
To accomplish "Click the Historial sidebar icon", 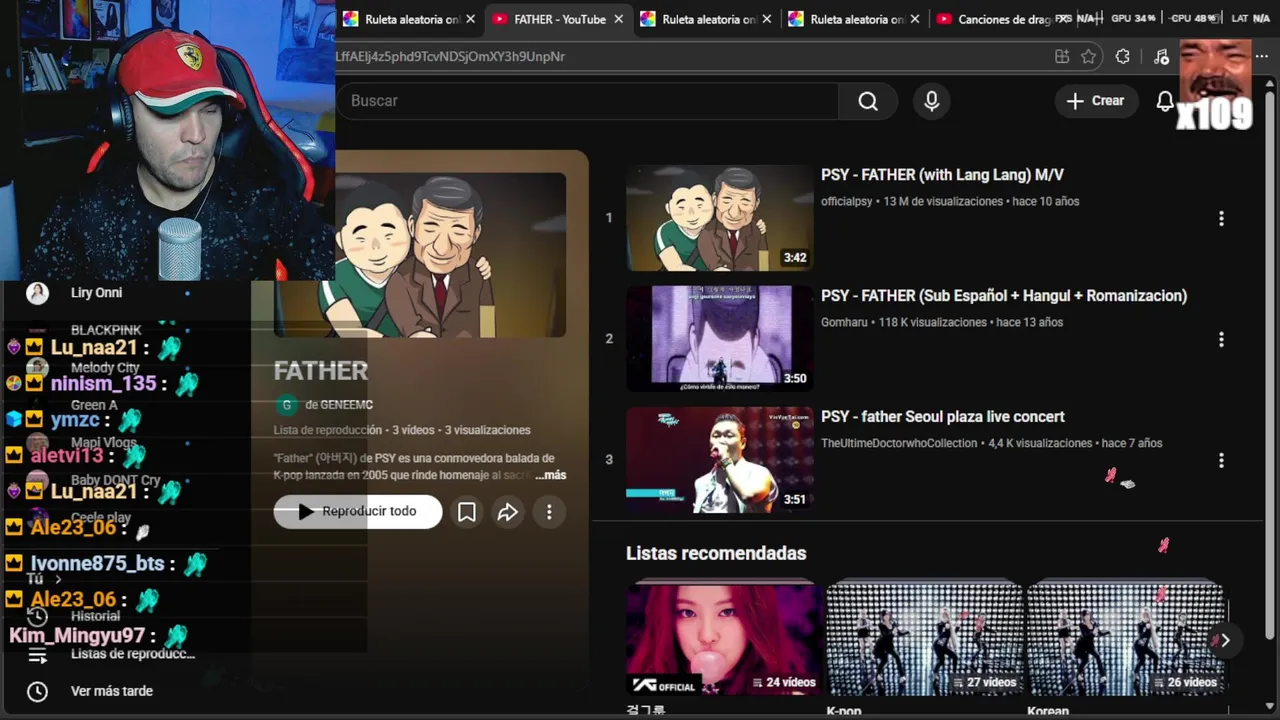I will tap(37, 616).
